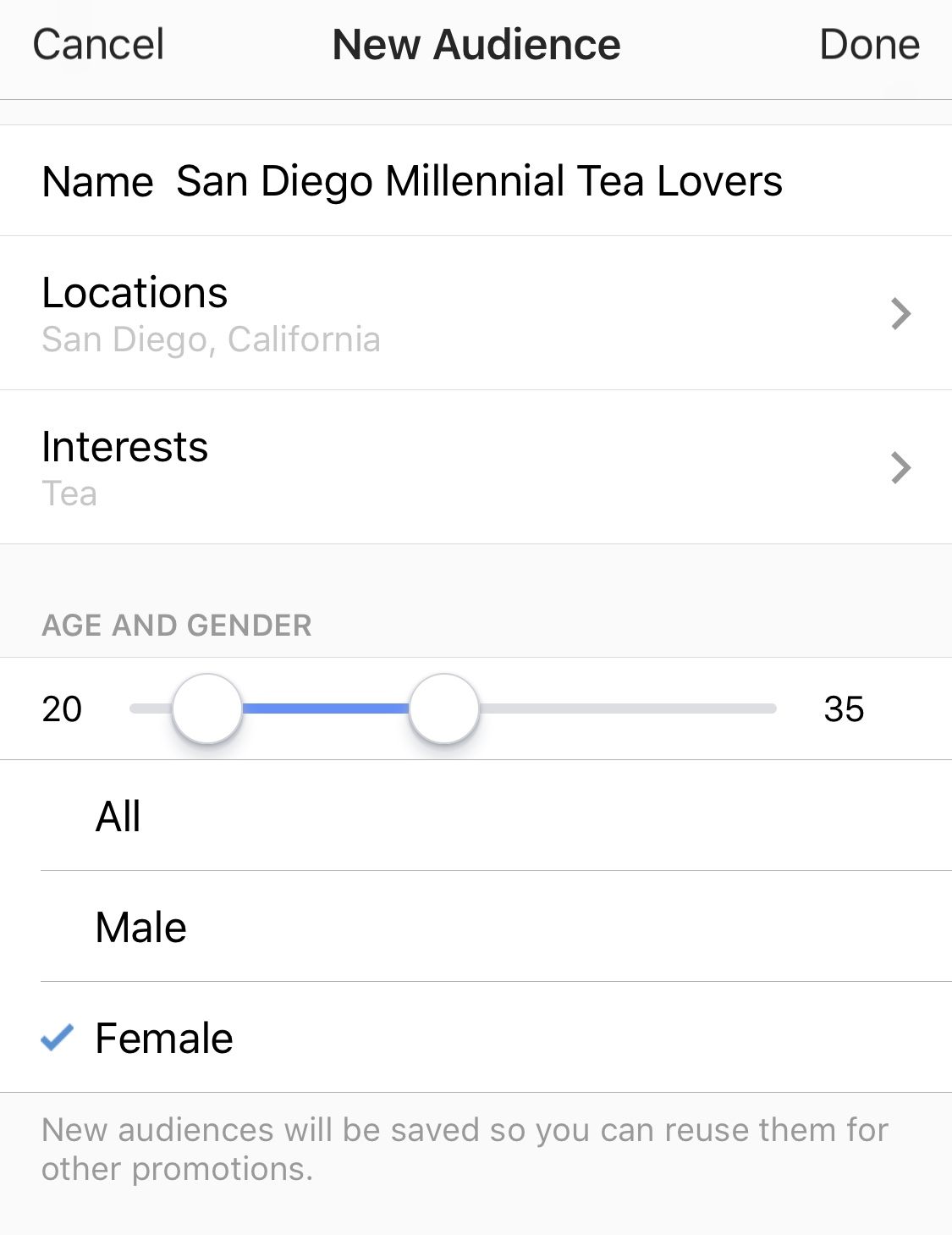
Task: Expand Interests using its chevron arrow
Action: pyautogui.click(x=900, y=468)
